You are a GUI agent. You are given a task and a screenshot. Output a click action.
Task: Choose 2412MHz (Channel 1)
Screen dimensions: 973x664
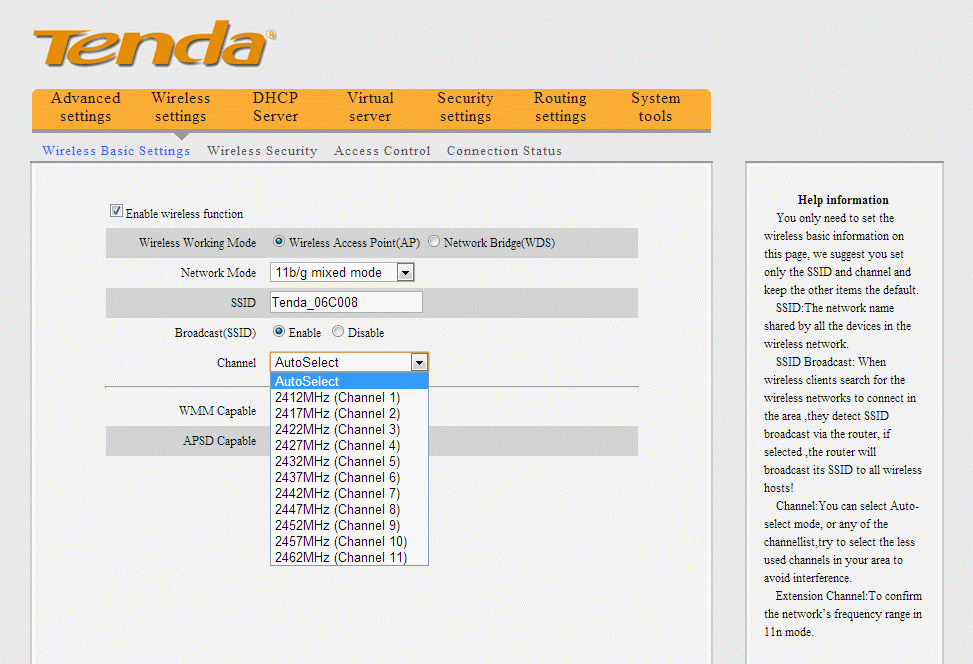click(x=349, y=397)
